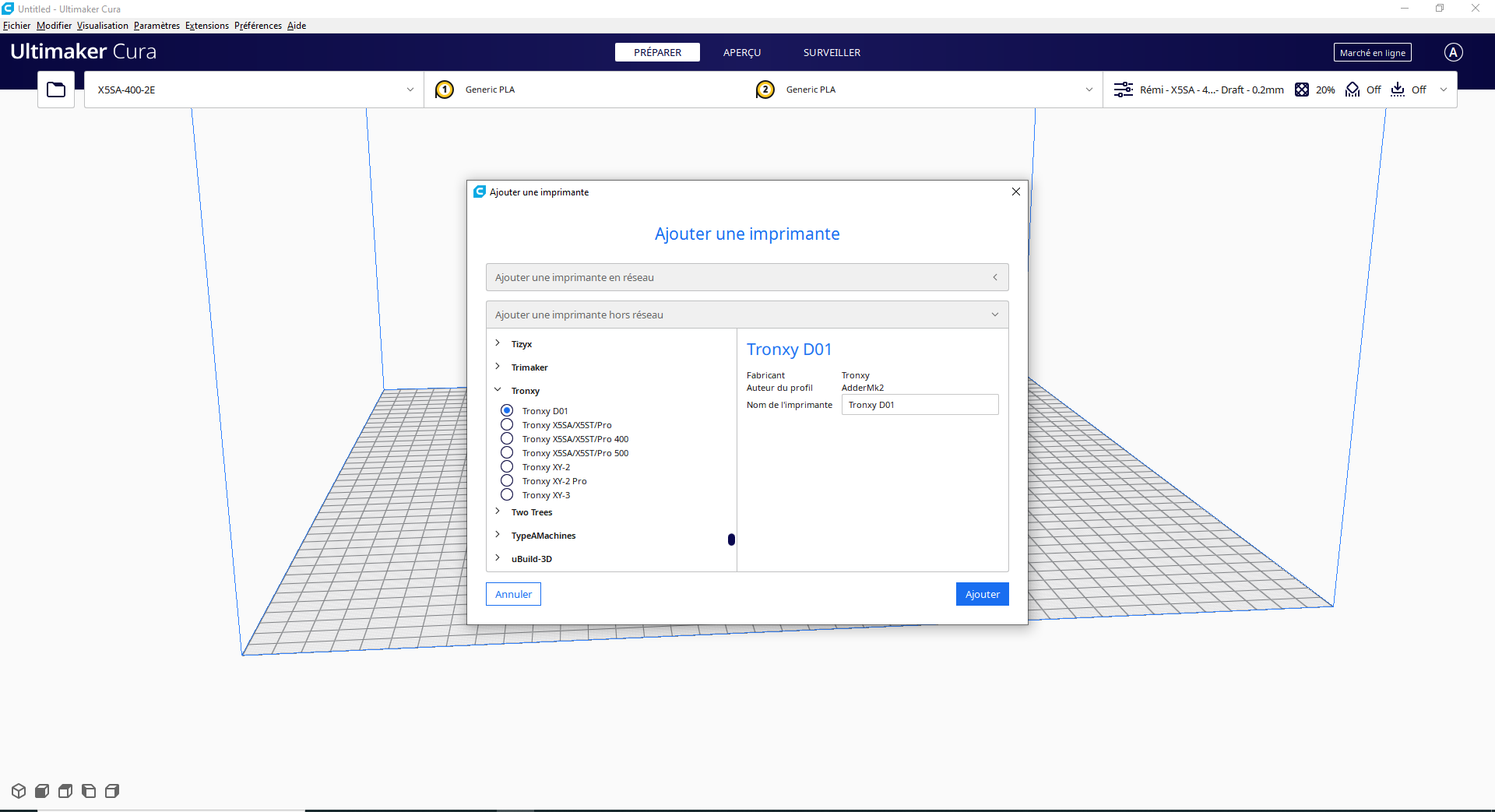Switch to SURVEILLER stage tab
The width and height of the screenshot is (1495, 812).
pyautogui.click(x=832, y=52)
